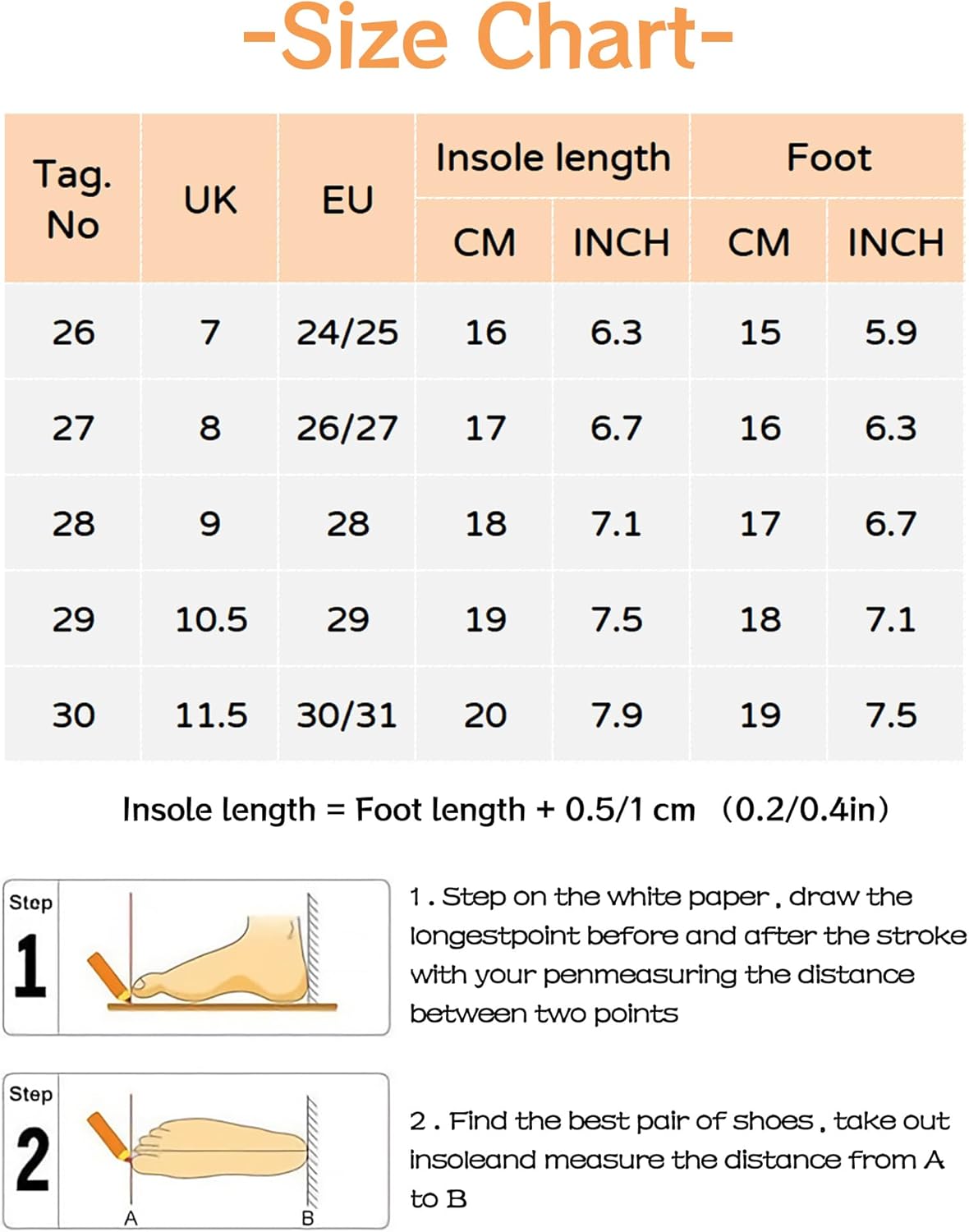Select the UK column header
This screenshot has width=969, height=1232.
click(210, 200)
